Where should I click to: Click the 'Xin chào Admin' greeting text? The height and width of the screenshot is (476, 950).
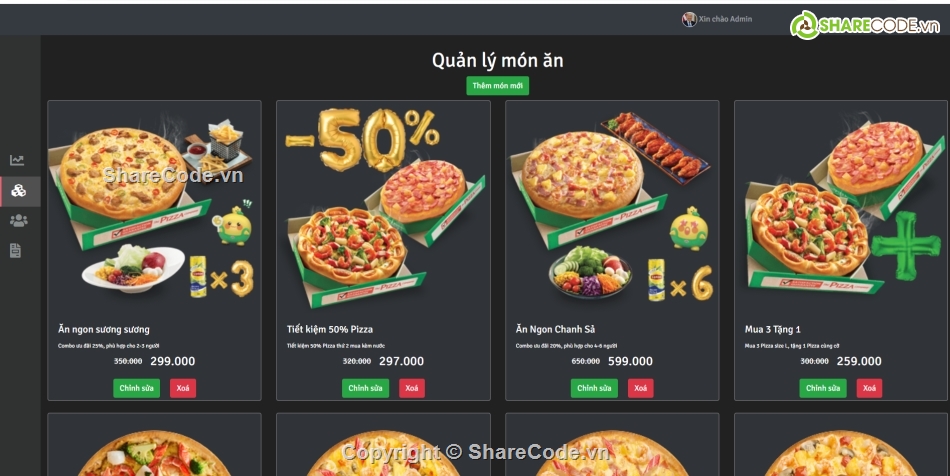(x=725, y=19)
